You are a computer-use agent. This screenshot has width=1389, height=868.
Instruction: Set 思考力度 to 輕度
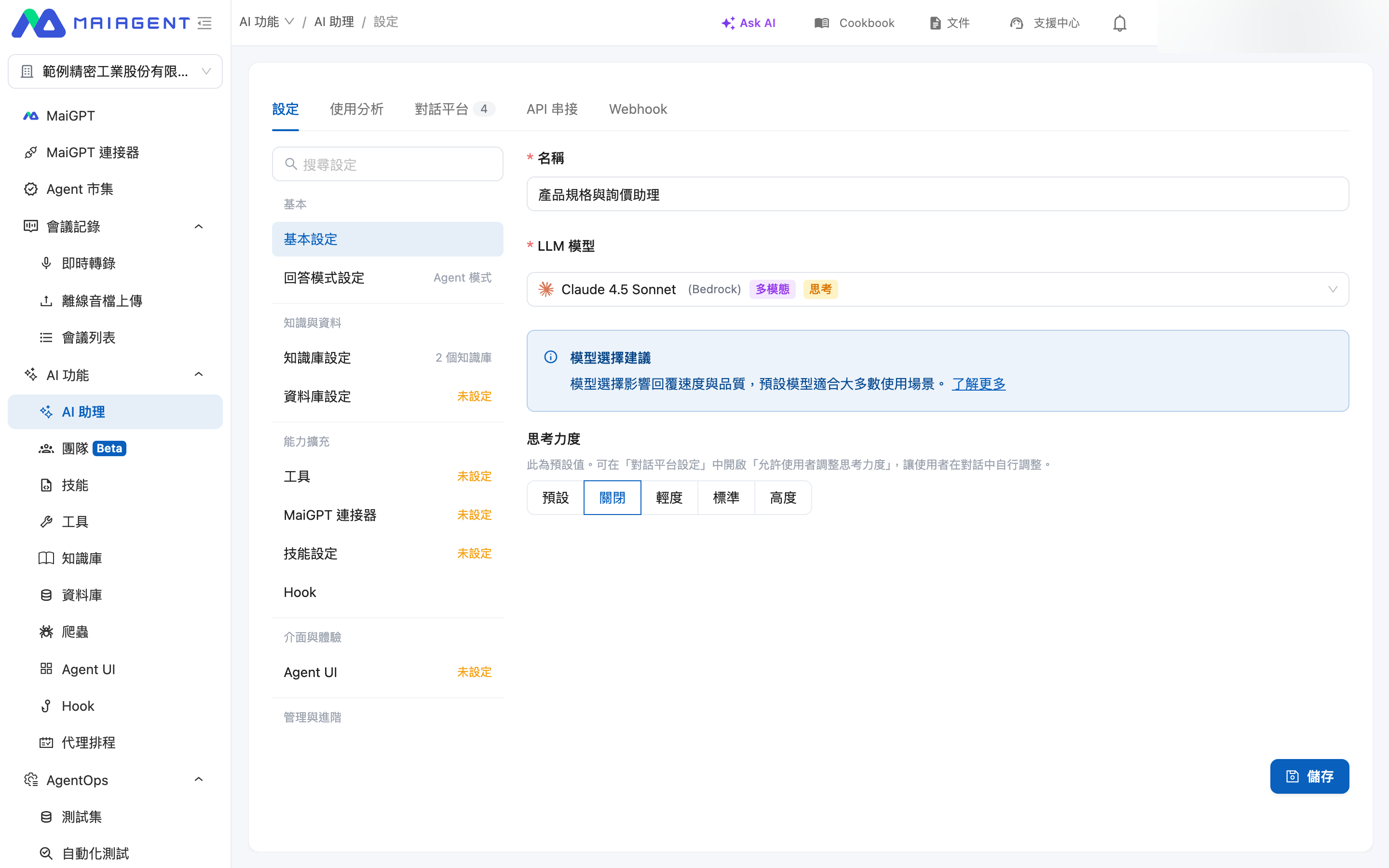tap(669, 498)
